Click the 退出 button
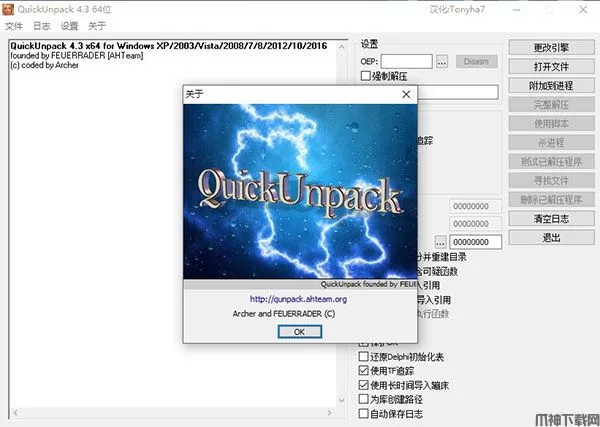The image size is (600, 427). pyautogui.click(x=551, y=238)
